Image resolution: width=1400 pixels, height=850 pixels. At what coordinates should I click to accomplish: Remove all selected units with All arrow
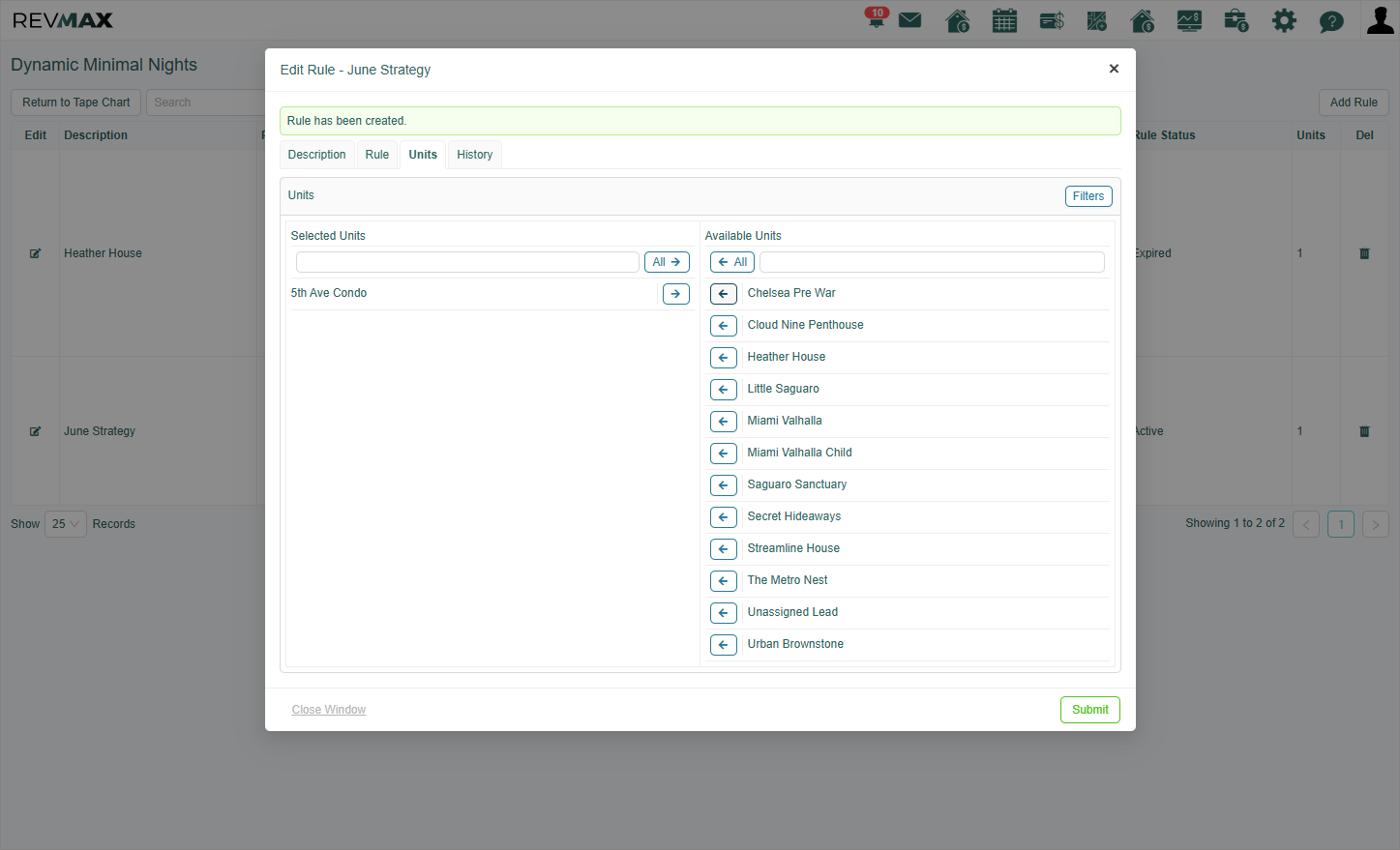[667, 262]
